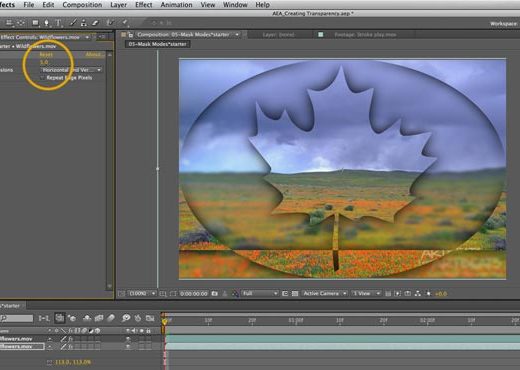The image size is (520, 370).
Task: Open the Composition viewer dropdown arrow
Action: pyautogui.click(x=237, y=34)
